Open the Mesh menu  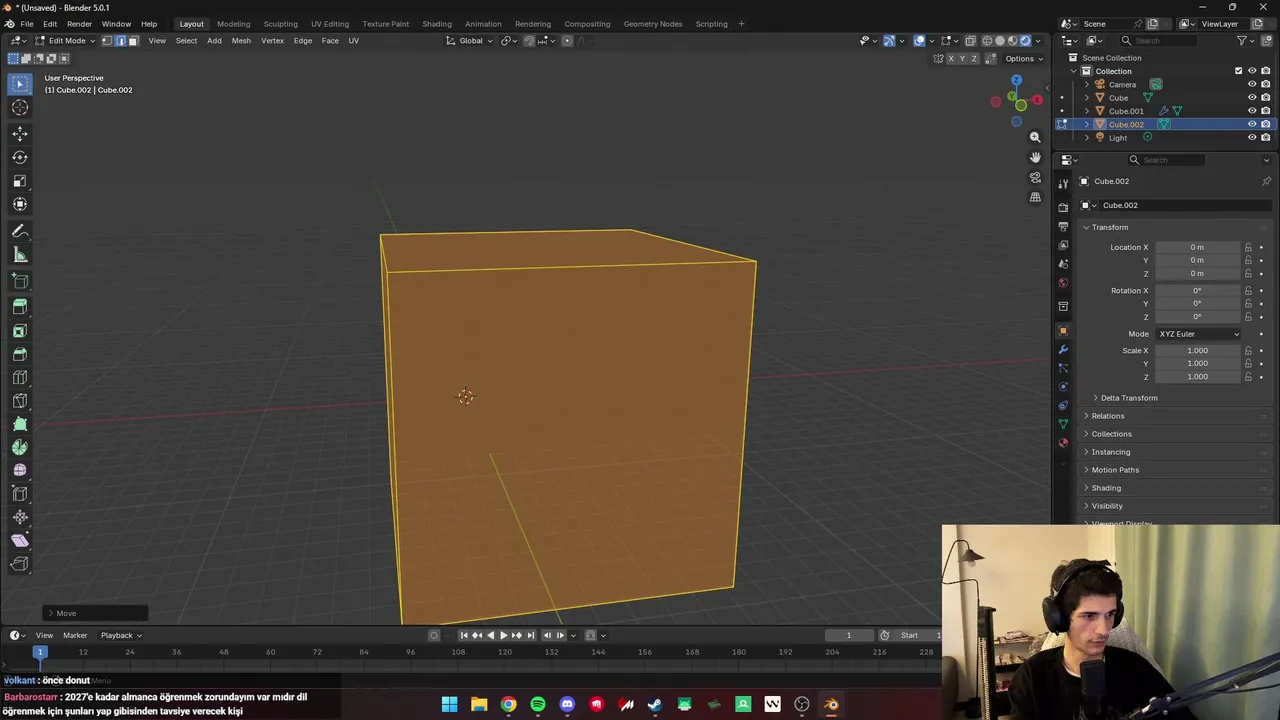point(241,41)
